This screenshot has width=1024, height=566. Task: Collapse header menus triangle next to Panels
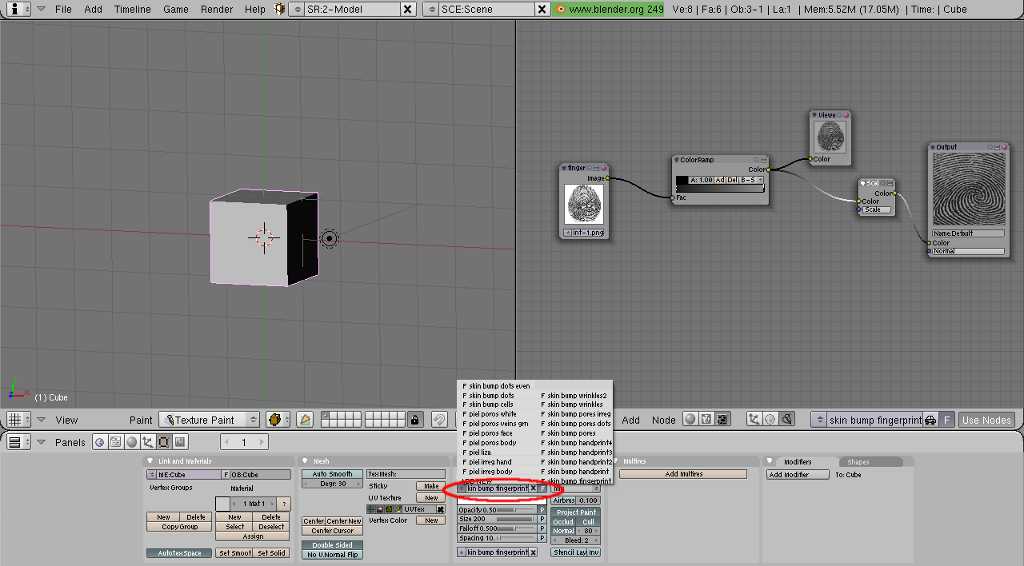point(41,442)
